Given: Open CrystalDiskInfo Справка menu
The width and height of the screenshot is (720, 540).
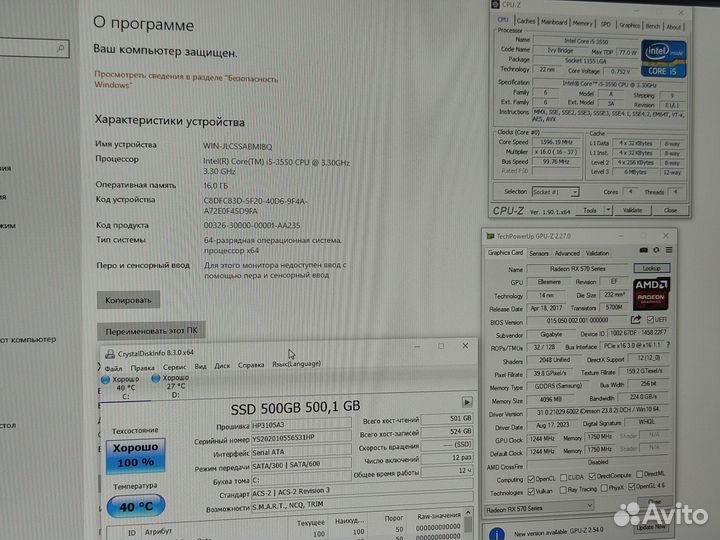Looking at the screenshot, I should (x=251, y=365).
